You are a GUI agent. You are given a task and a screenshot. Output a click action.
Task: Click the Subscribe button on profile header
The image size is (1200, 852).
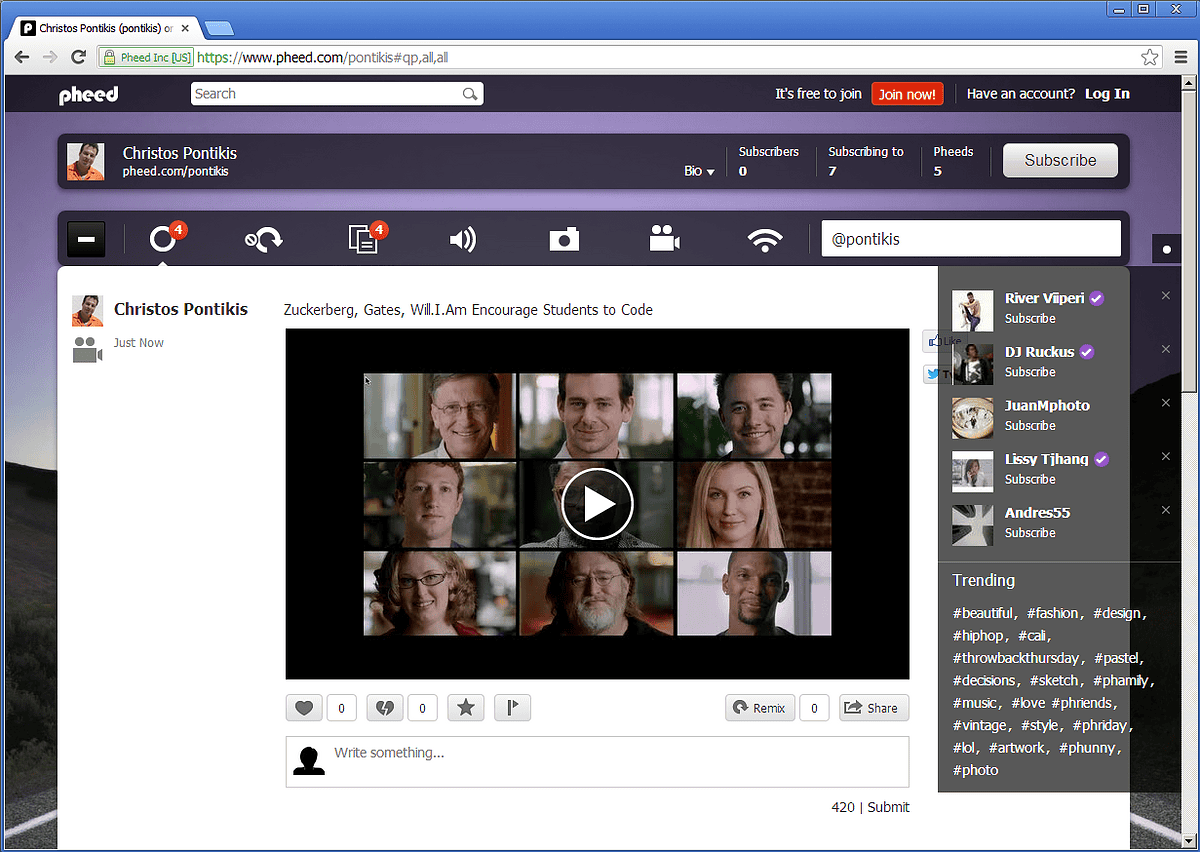[x=1060, y=160]
